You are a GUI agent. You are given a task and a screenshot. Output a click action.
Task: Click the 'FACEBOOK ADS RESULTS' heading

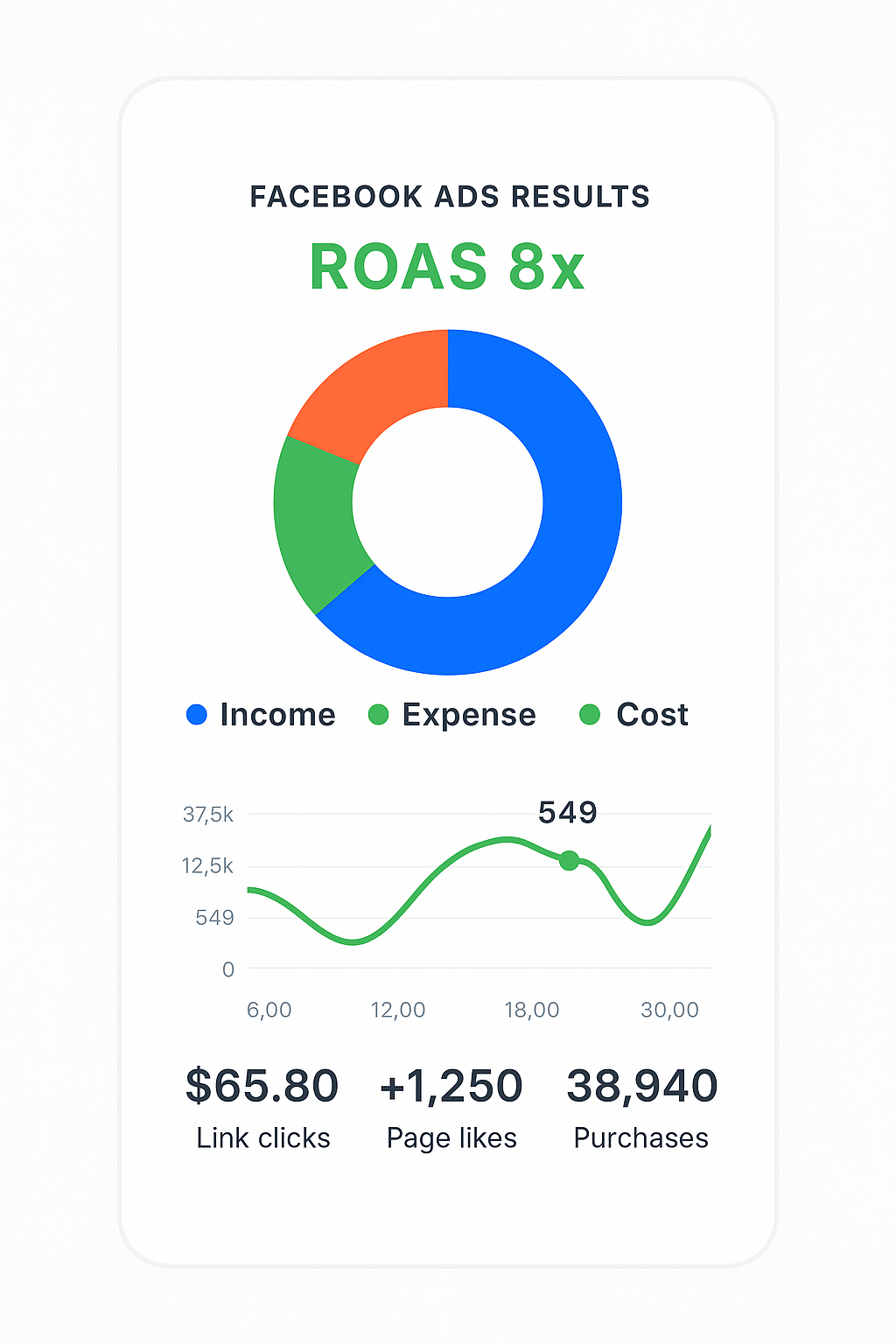click(x=450, y=197)
